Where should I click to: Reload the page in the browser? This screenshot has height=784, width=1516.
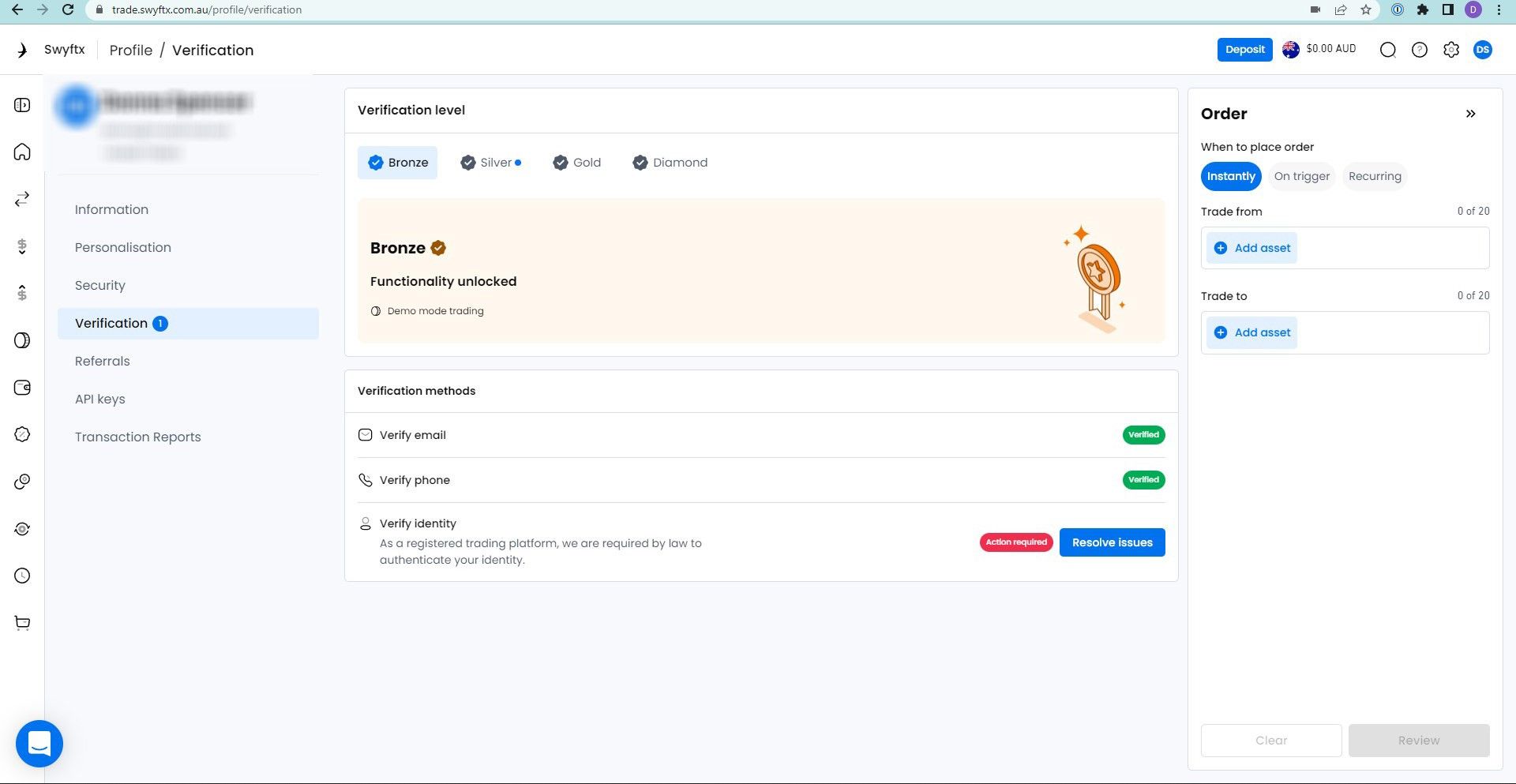point(68,10)
